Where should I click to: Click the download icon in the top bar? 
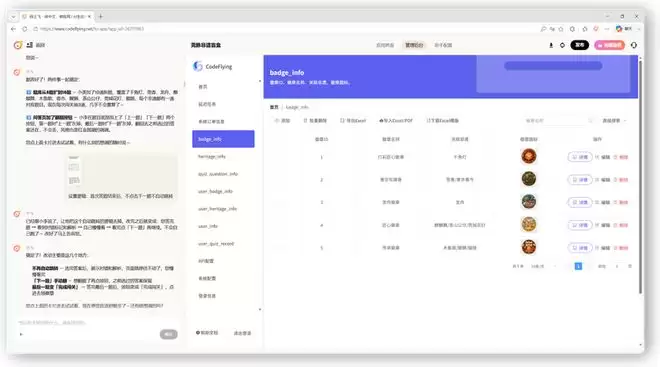pyautogui.click(x=551, y=45)
